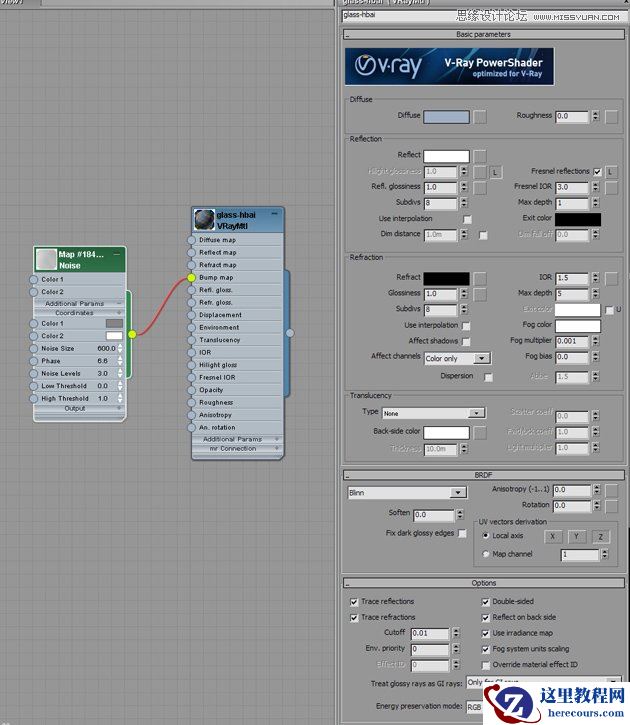The width and height of the screenshot is (630, 725).
Task: Click the Bump map input socket
Action: pos(191,277)
